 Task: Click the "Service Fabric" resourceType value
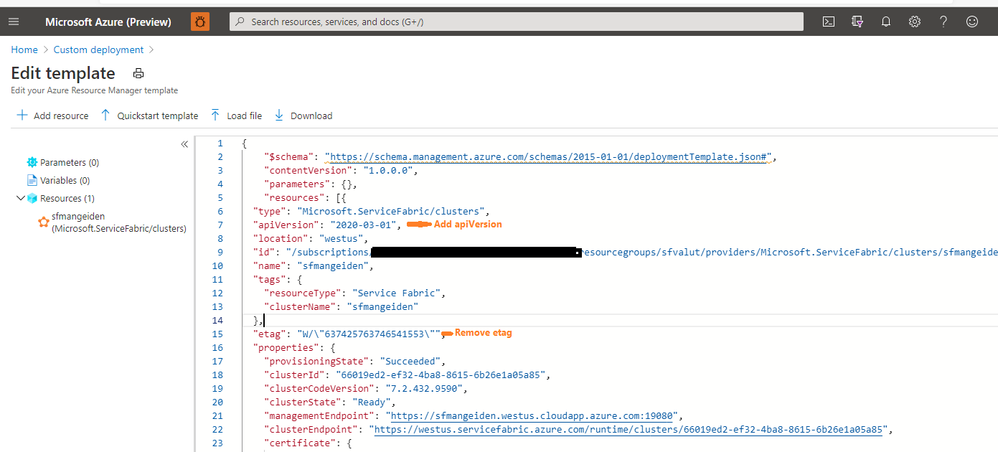pyautogui.click(x=398, y=293)
